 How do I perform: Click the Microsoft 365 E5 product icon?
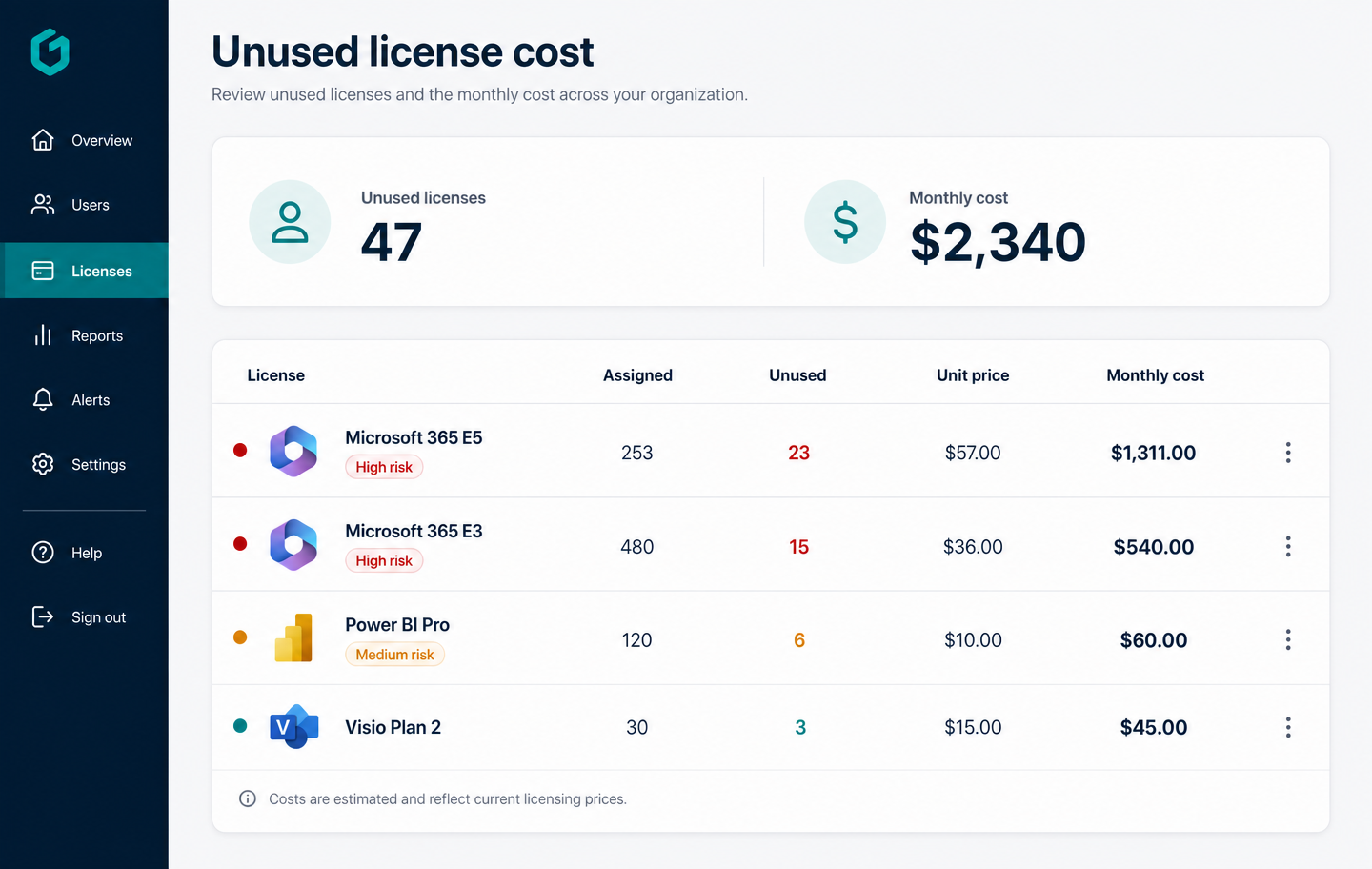click(293, 452)
